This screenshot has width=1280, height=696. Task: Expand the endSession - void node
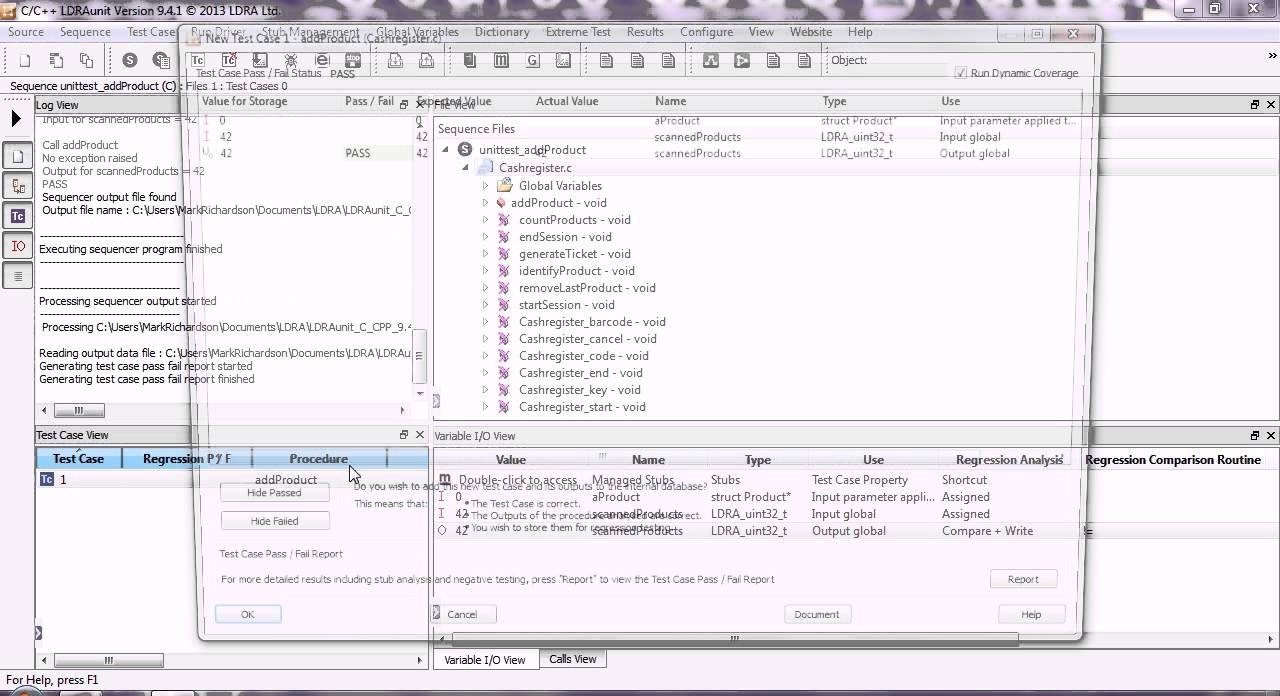pyautogui.click(x=486, y=237)
